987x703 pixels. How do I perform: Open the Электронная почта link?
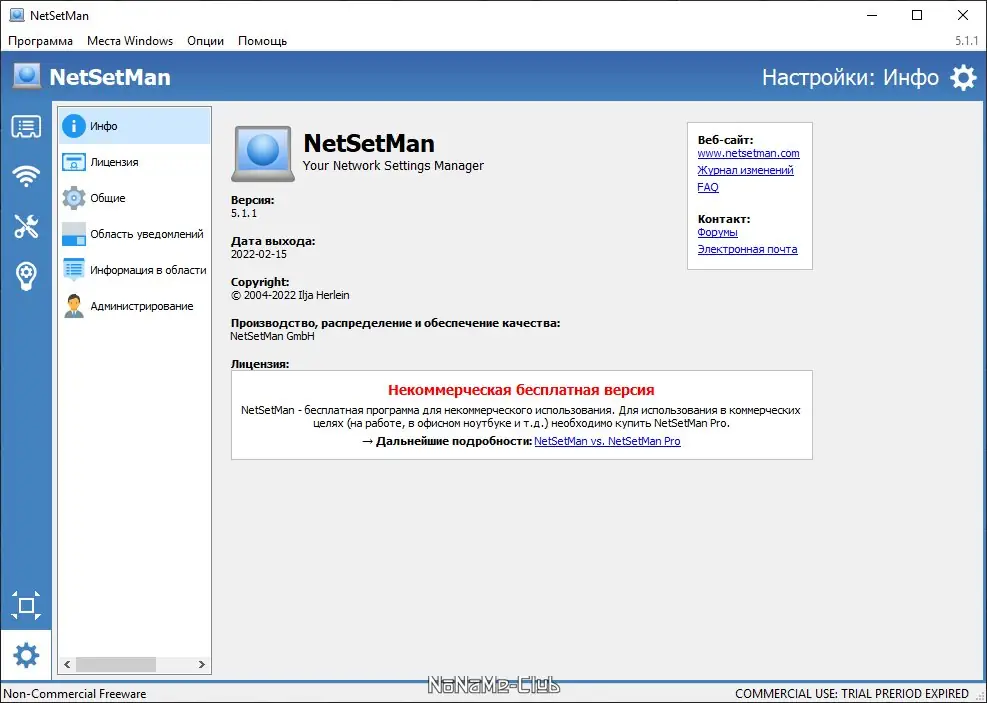(747, 249)
